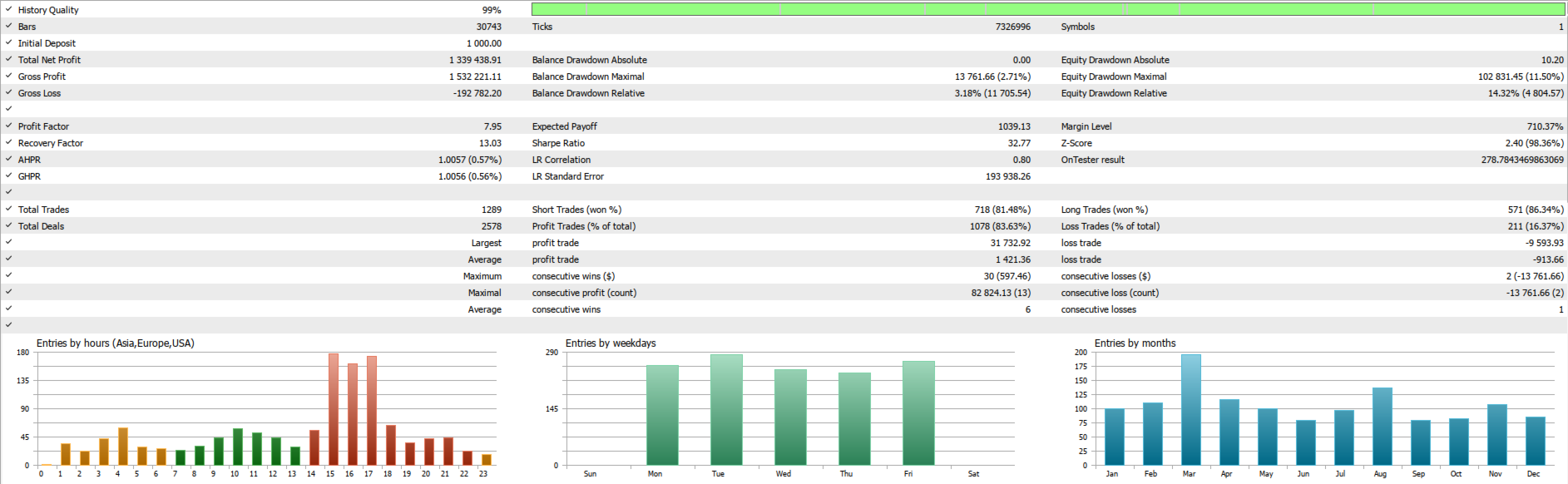Click the green History Quality progress bar

(x=1048, y=9)
